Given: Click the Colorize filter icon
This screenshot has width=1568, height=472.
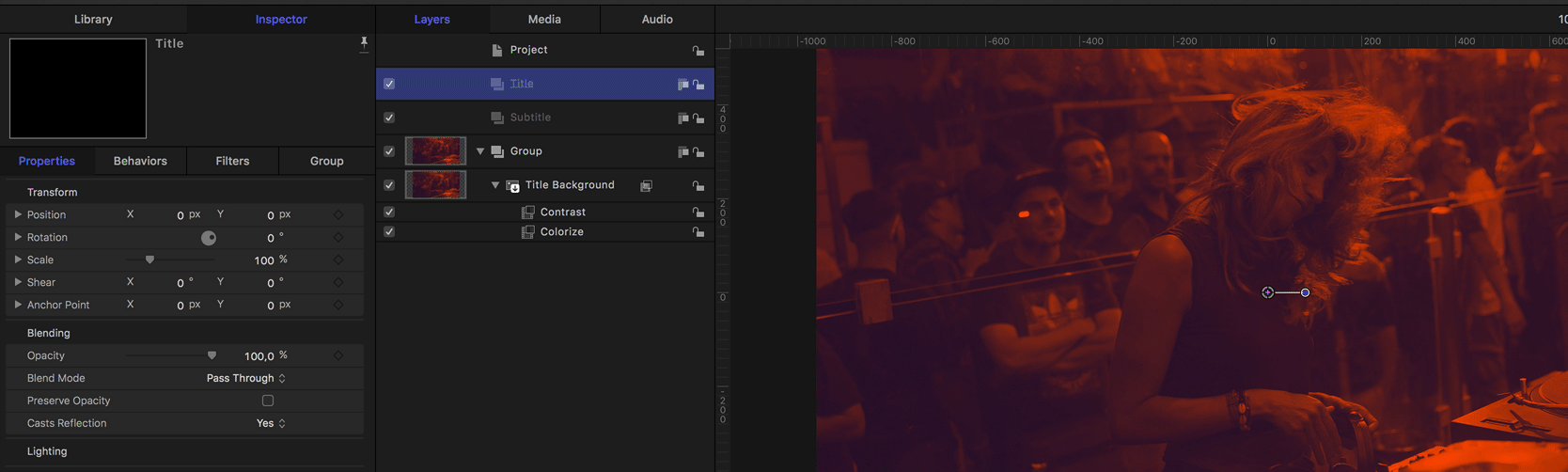Looking at the screenshot, I should tap(528, 232).
